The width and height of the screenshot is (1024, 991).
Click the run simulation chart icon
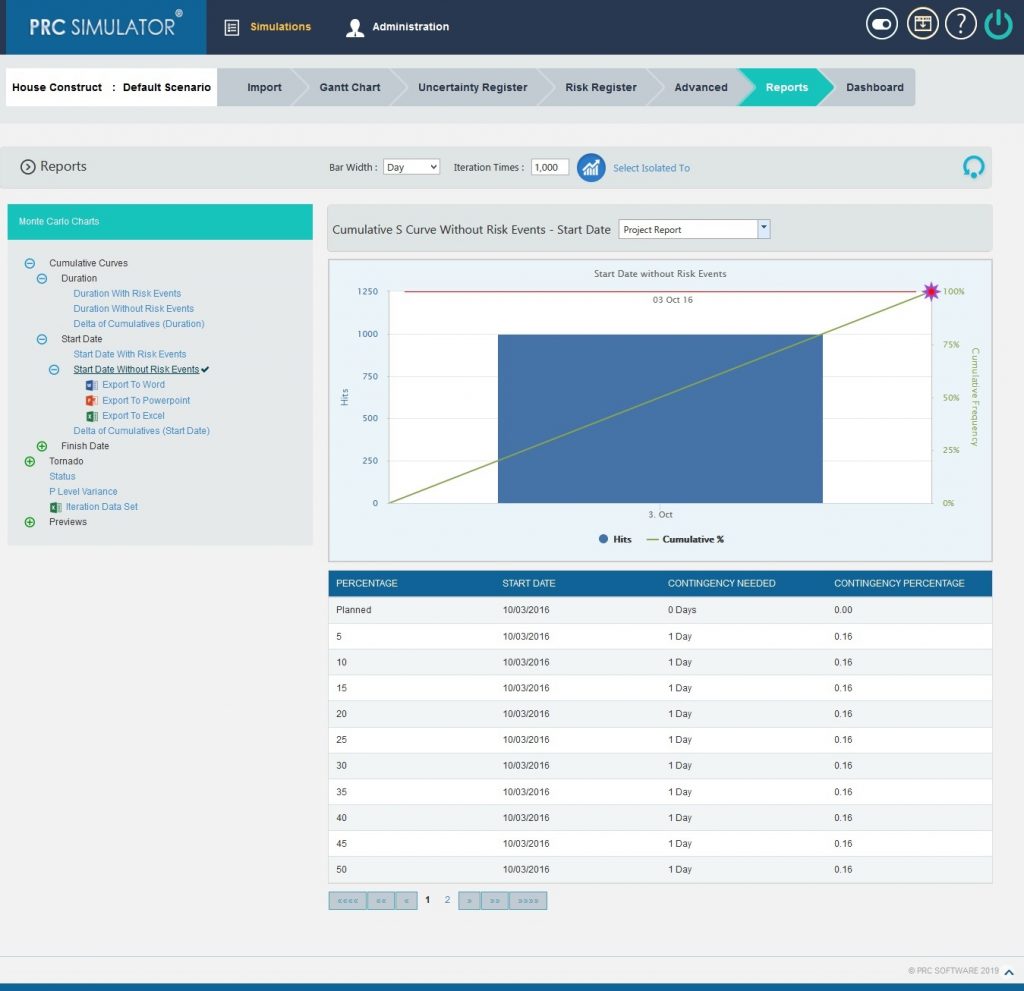click(591, 168)
